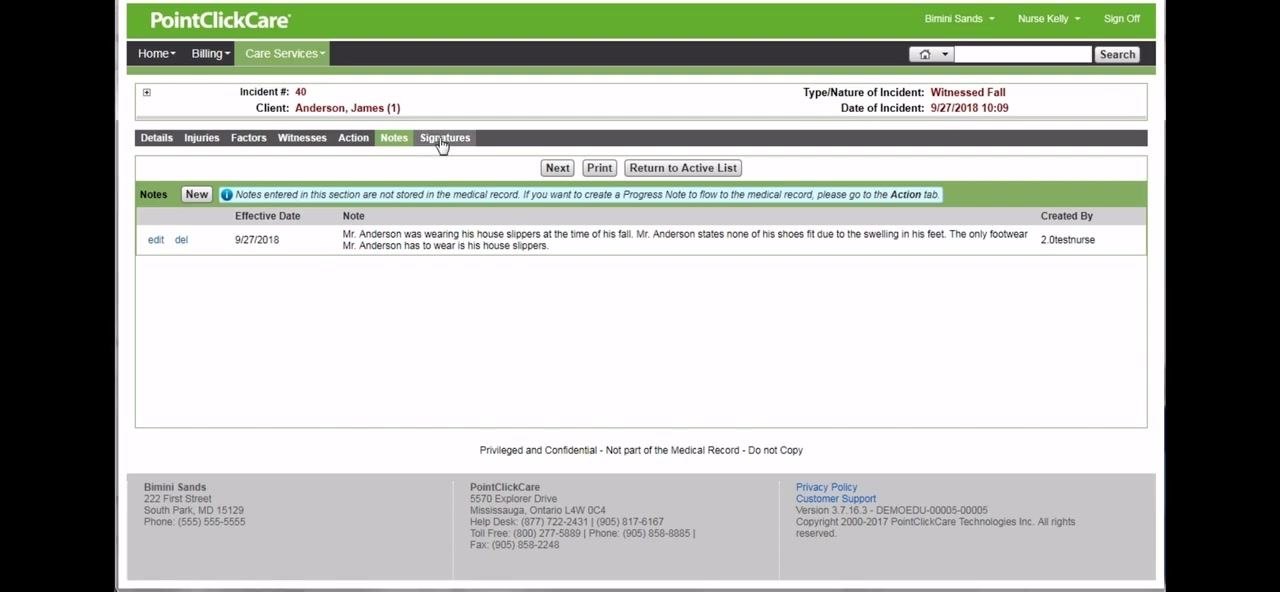This screenshot has height=592, width=1280.
Task: Click del link for the 9/27/2018 note
Action: point(181,240)
